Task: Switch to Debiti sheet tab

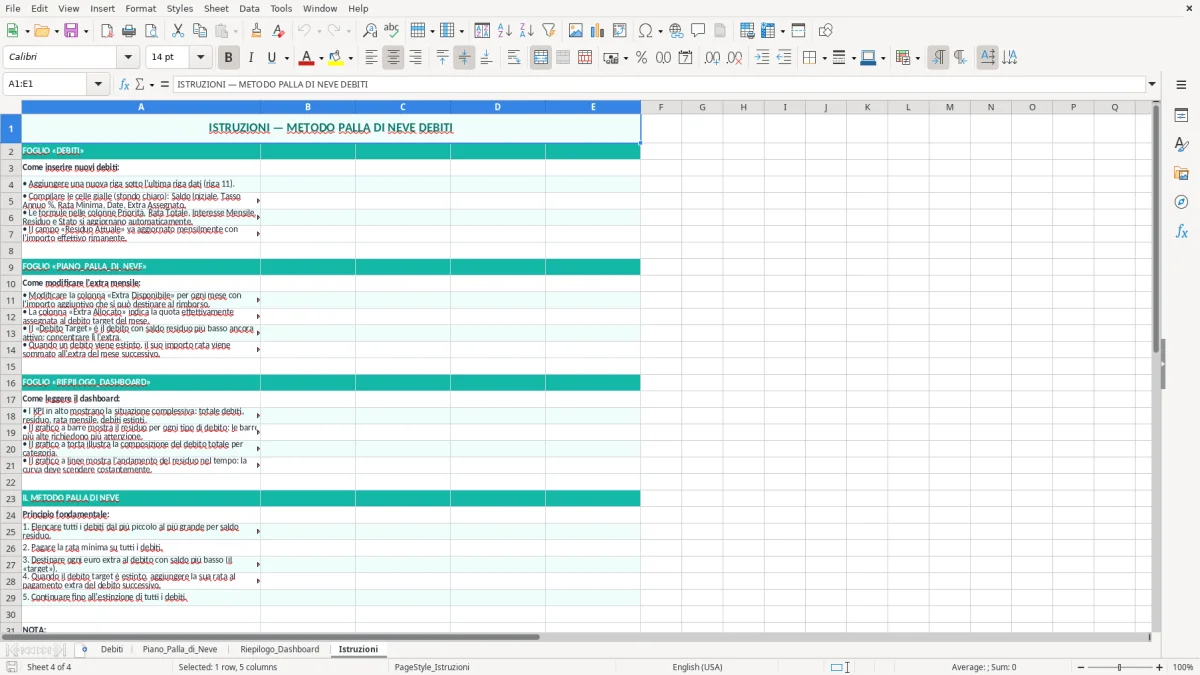Action: (x=112, y=649)
